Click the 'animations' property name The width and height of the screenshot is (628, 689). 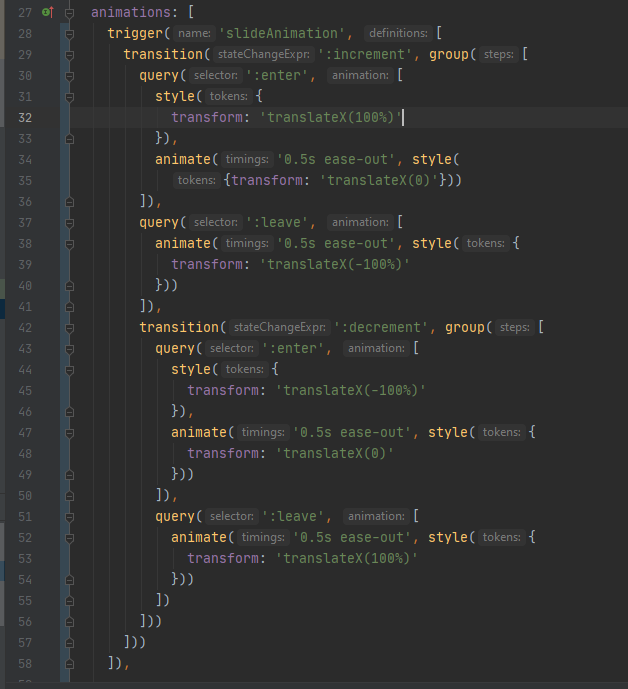point(131,12)
